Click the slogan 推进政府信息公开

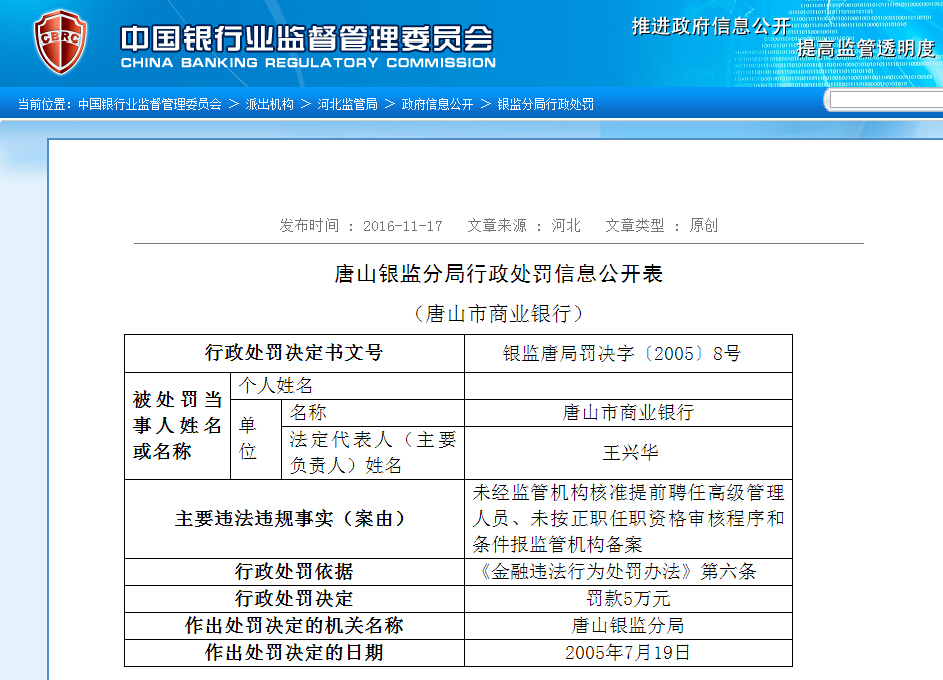coord(711,26)
